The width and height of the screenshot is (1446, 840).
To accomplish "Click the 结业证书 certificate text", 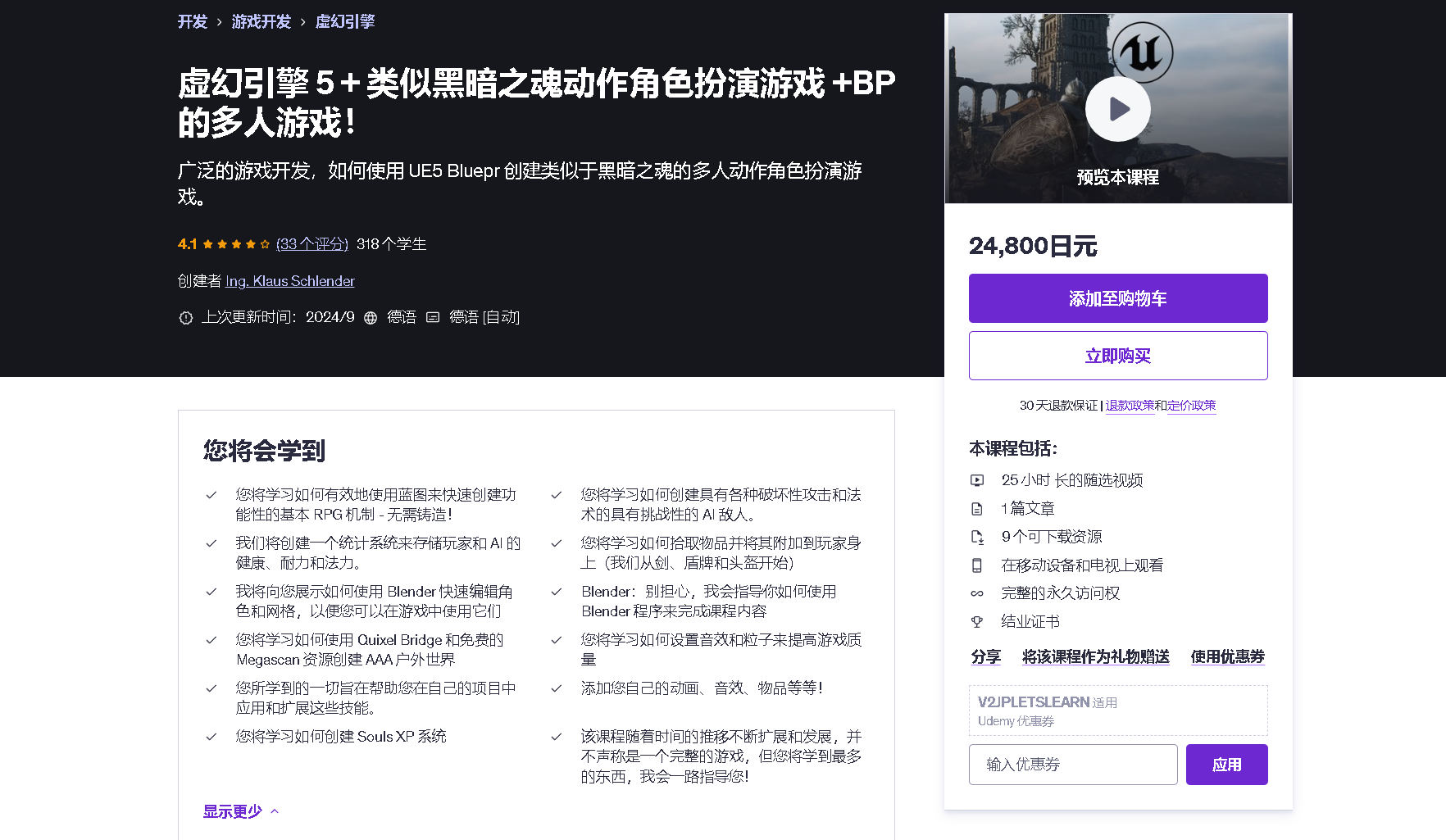I will [x=1030, y=622].
